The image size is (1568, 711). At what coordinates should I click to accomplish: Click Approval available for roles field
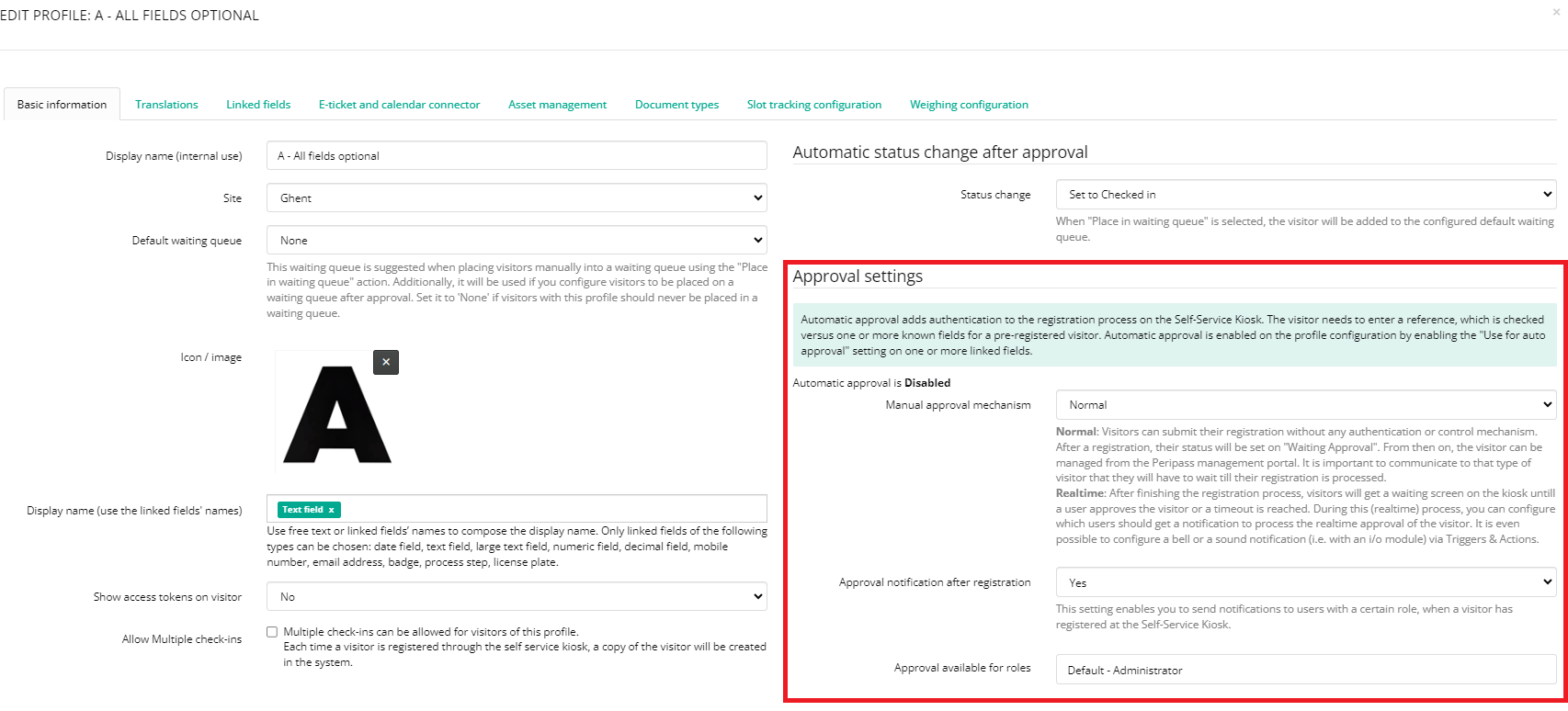[x=1306, y=670]
